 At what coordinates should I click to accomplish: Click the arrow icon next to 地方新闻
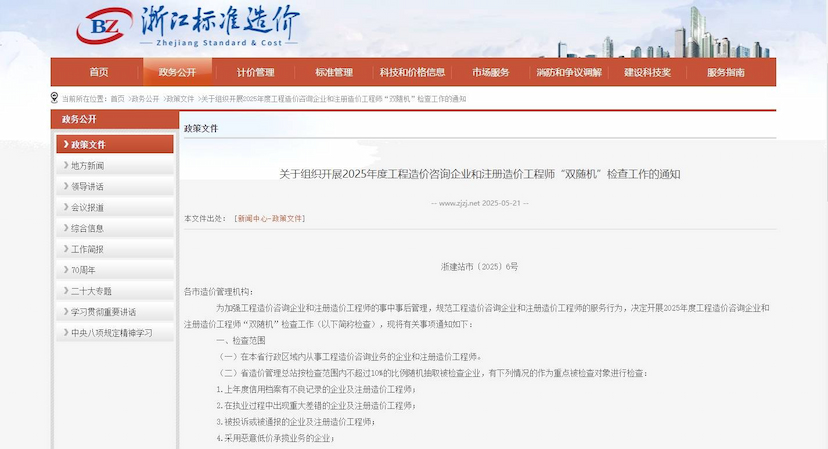[65, 166]
